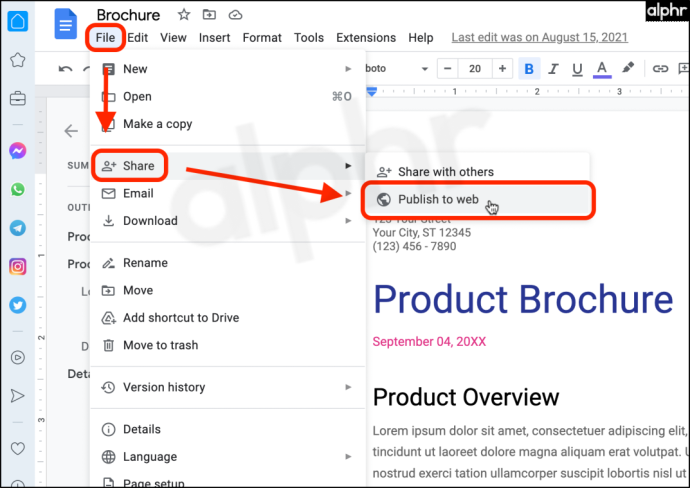Open the sidebar briefcase icon
Image resolution: width=690 pixels, height=488 pixels.
[18, 98]
